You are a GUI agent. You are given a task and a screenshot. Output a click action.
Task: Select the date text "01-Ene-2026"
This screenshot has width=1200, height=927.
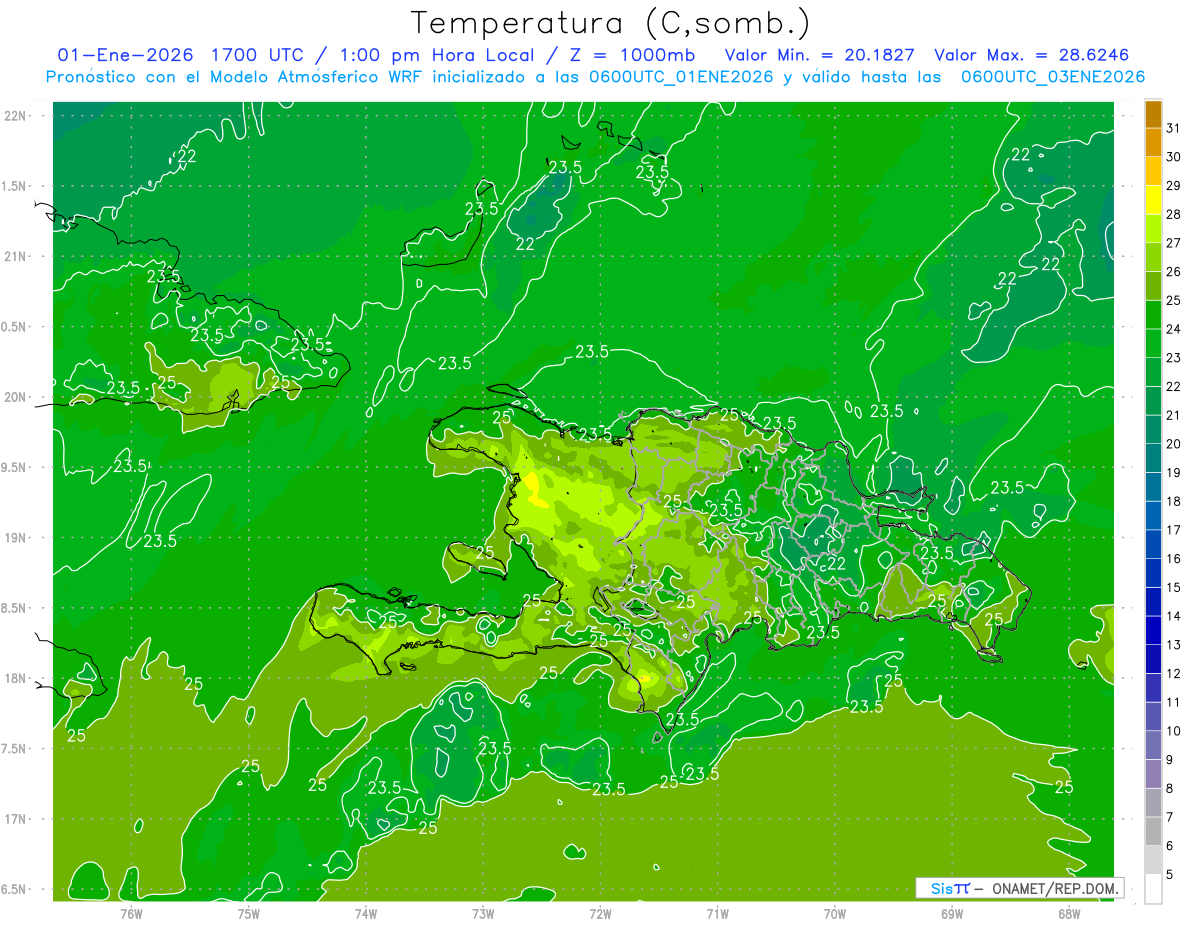click(x=125, y=55)
